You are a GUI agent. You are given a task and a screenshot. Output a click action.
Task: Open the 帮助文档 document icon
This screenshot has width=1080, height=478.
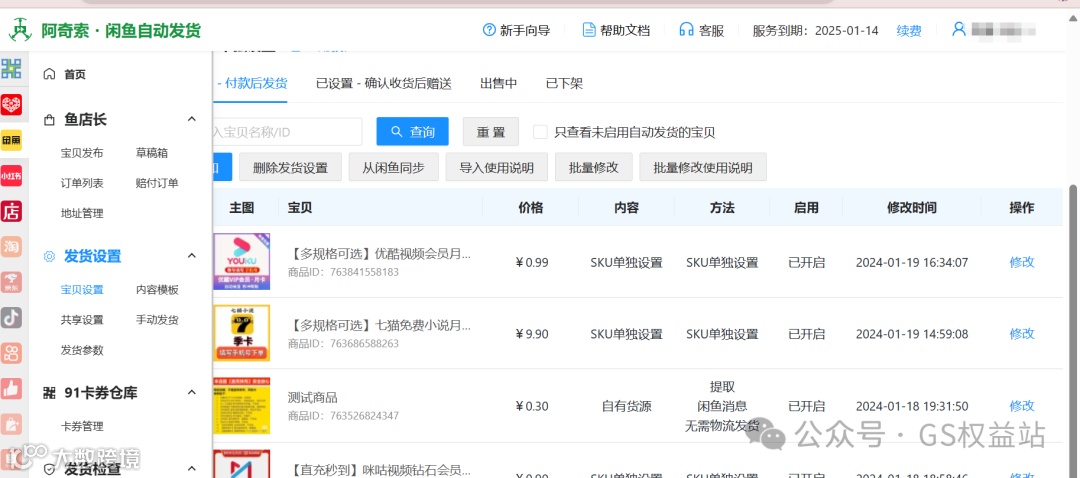(x=589, y=30)
